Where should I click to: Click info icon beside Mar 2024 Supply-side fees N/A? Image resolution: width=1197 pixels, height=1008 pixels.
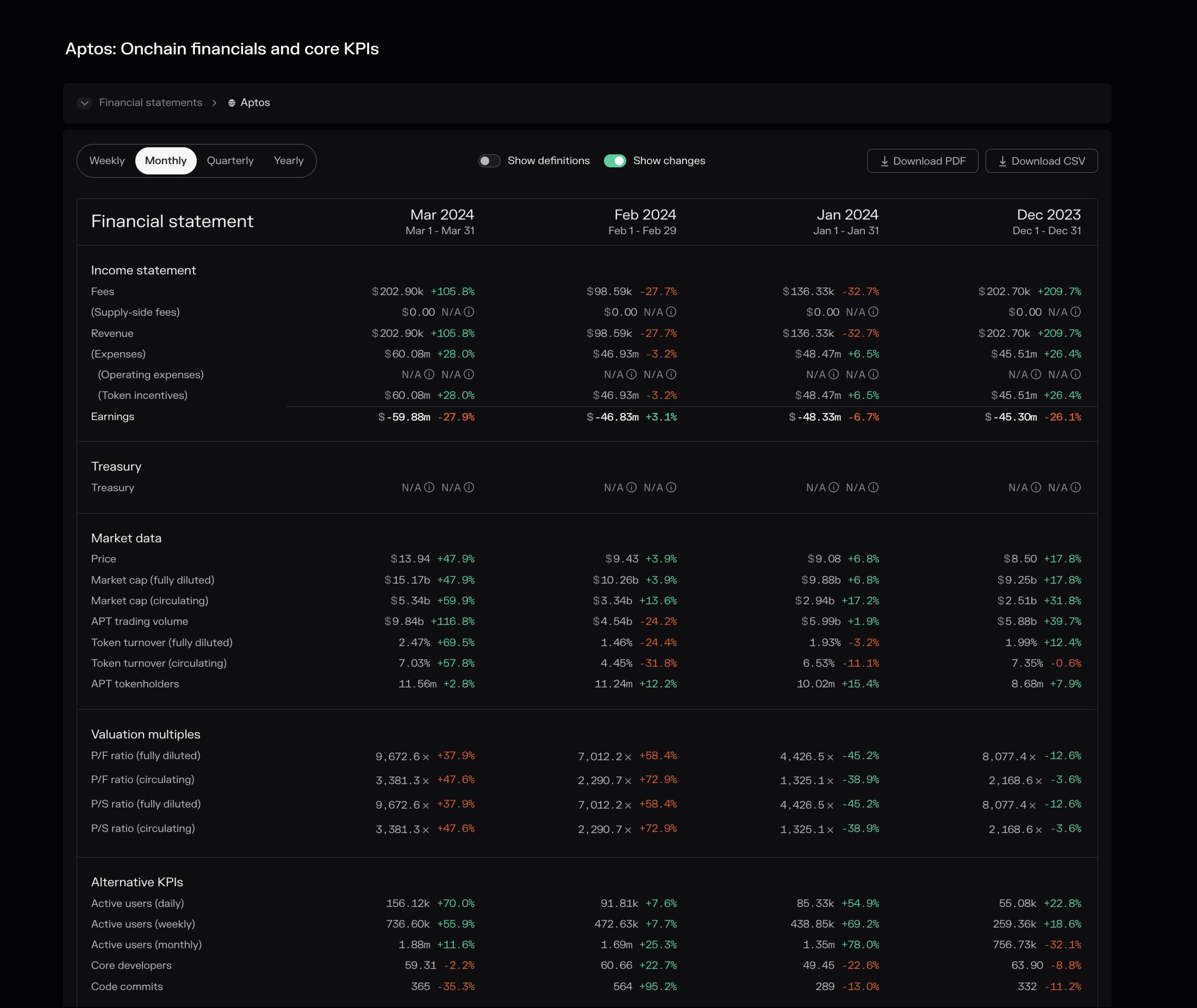click(x=469, y=312)
